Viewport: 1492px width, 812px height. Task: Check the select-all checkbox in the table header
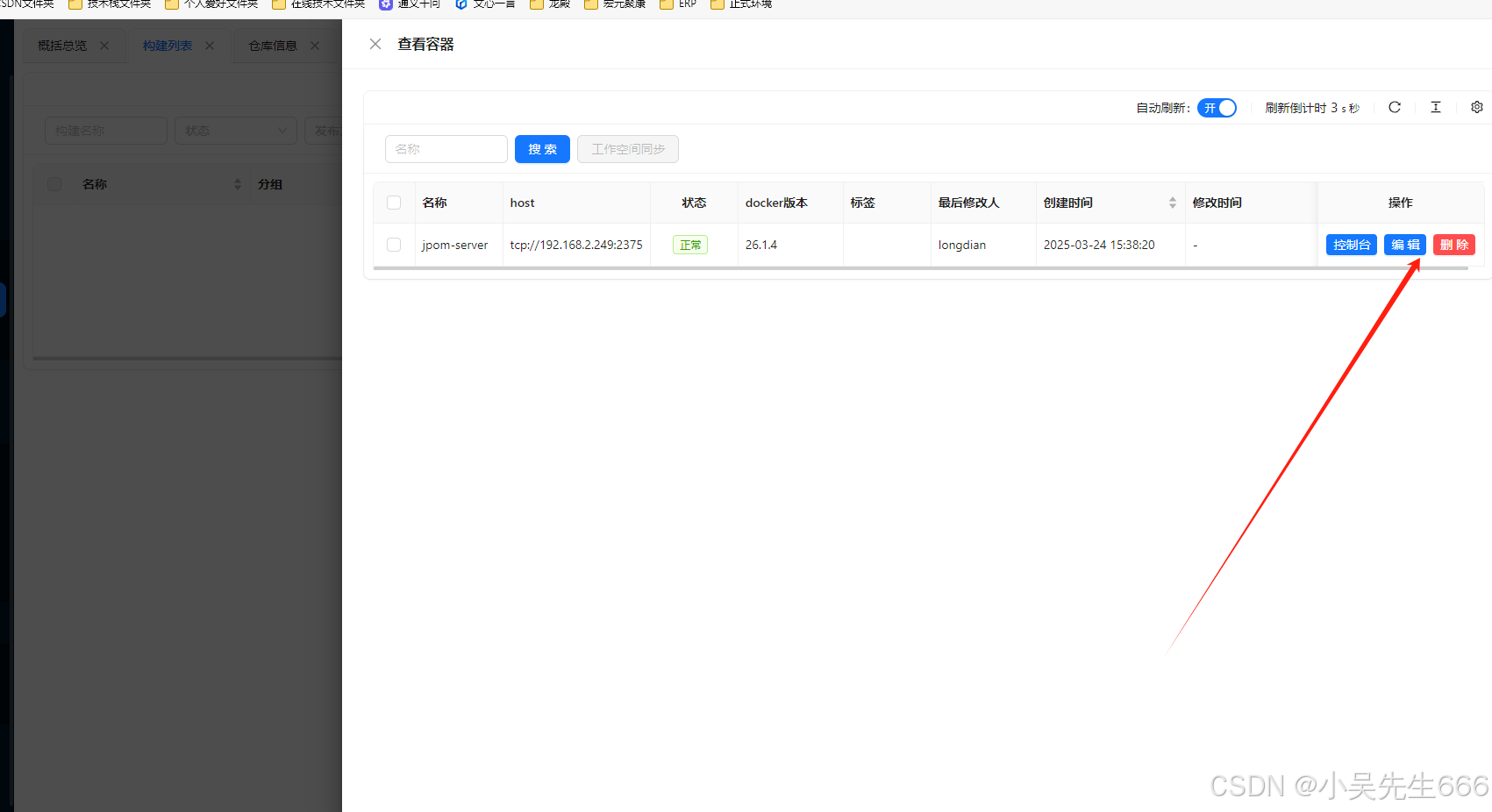pos(393,202)
